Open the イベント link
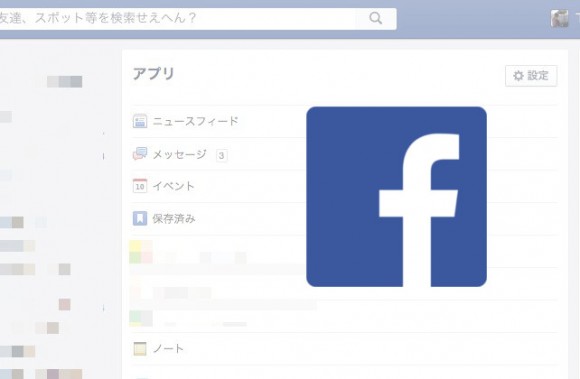This screenshot has height=379, width=580. click(173, 186)
